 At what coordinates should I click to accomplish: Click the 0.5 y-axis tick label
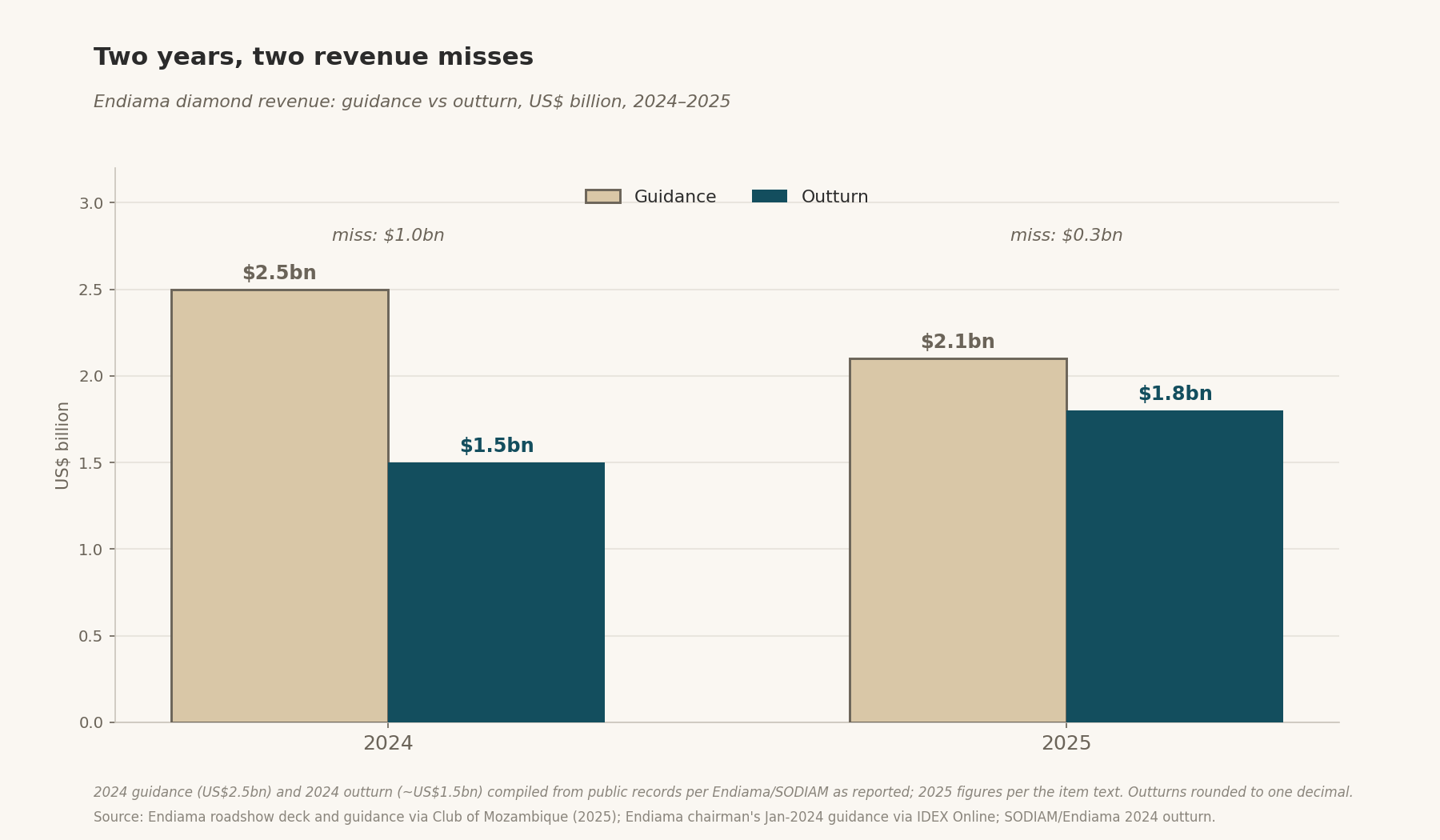tap(91, 636)
